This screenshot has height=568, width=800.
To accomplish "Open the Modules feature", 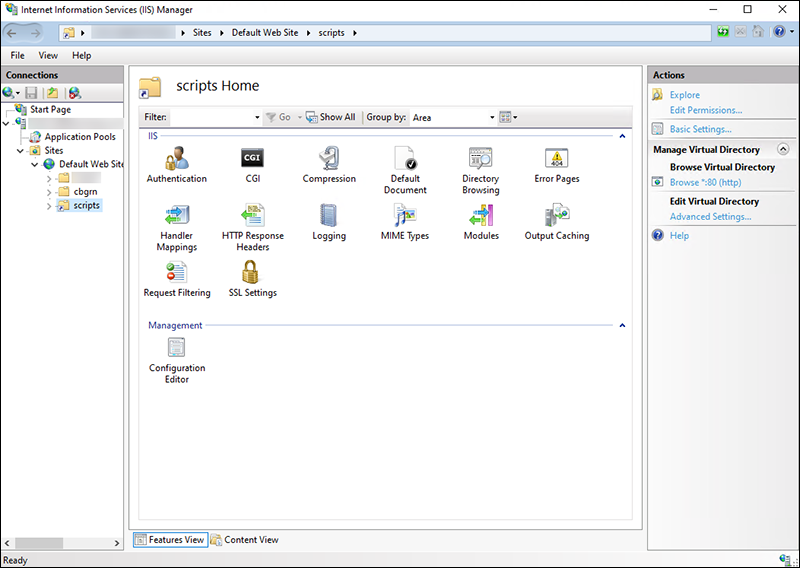I will click(481, 222).
